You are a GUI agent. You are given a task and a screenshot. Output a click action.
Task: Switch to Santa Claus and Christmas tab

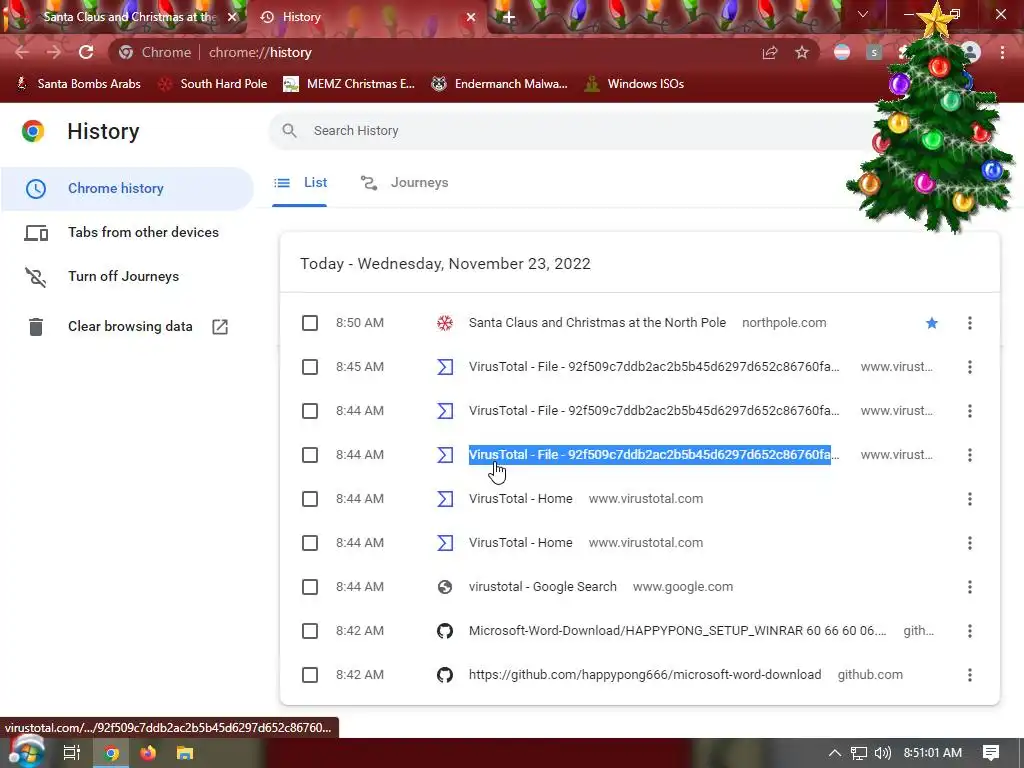coord(127,17)
